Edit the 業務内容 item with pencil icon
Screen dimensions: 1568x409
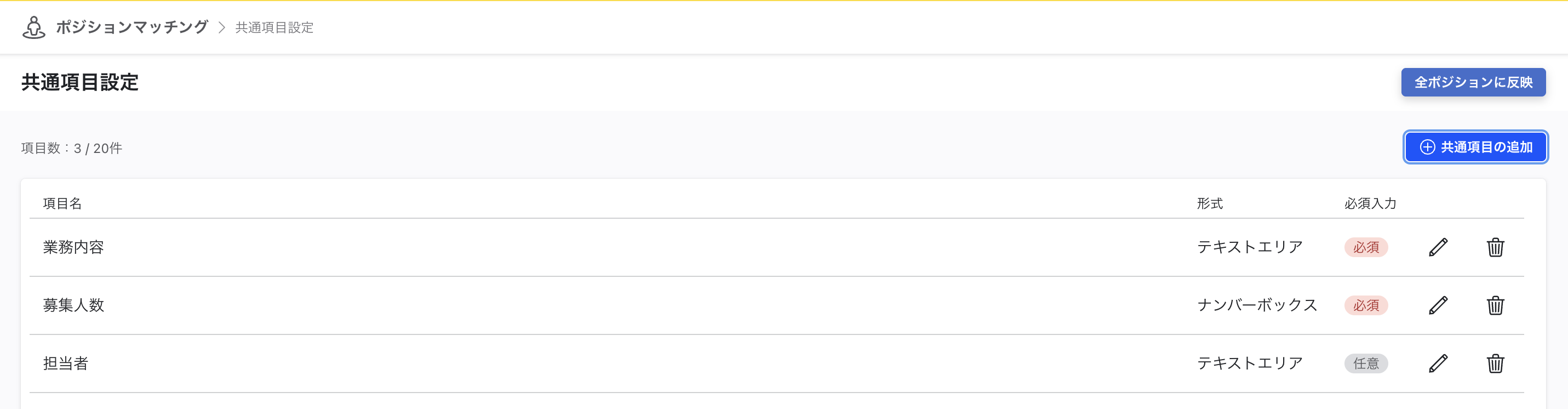point(1438,247)
